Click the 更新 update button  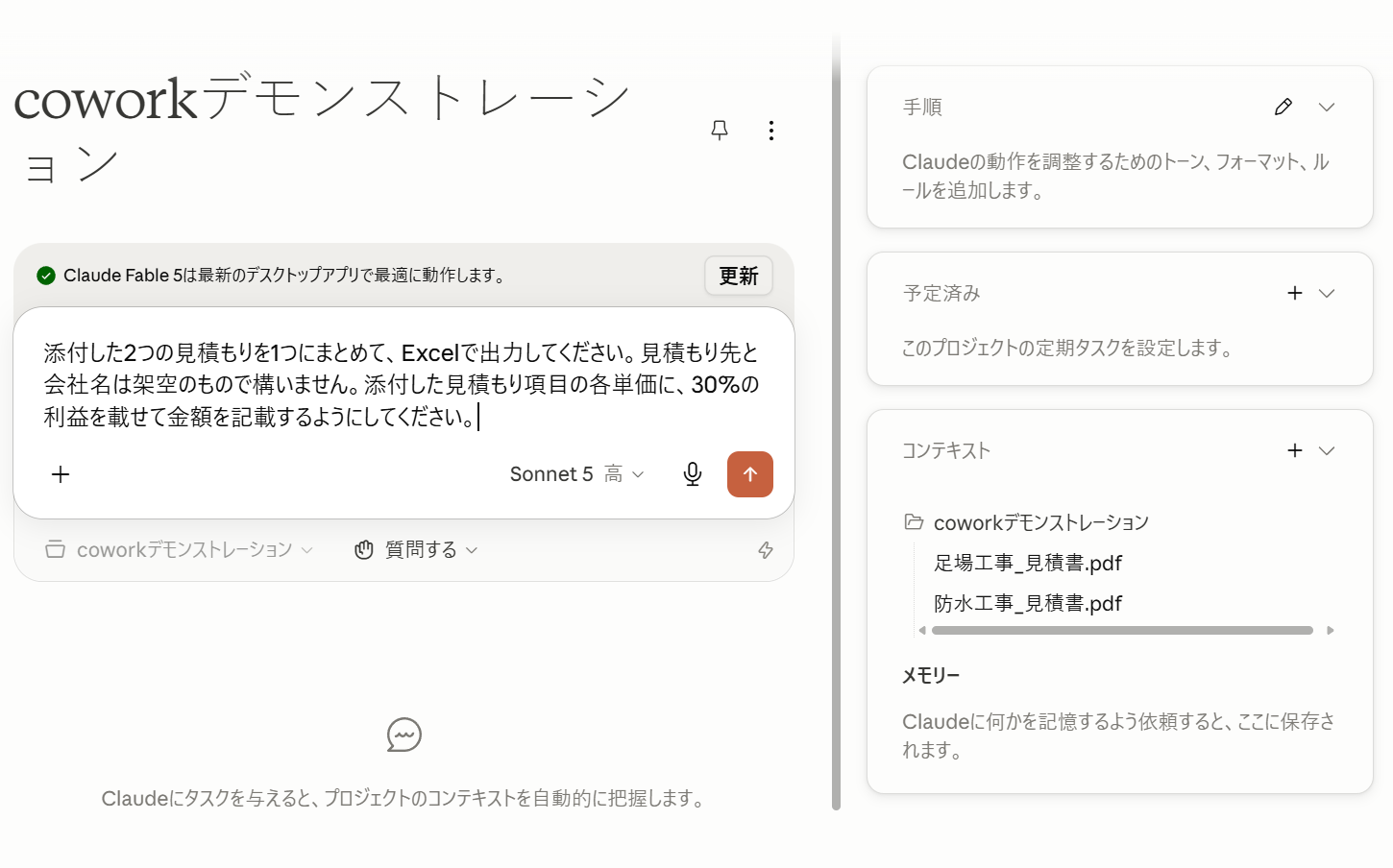click(x=739, y=277)
